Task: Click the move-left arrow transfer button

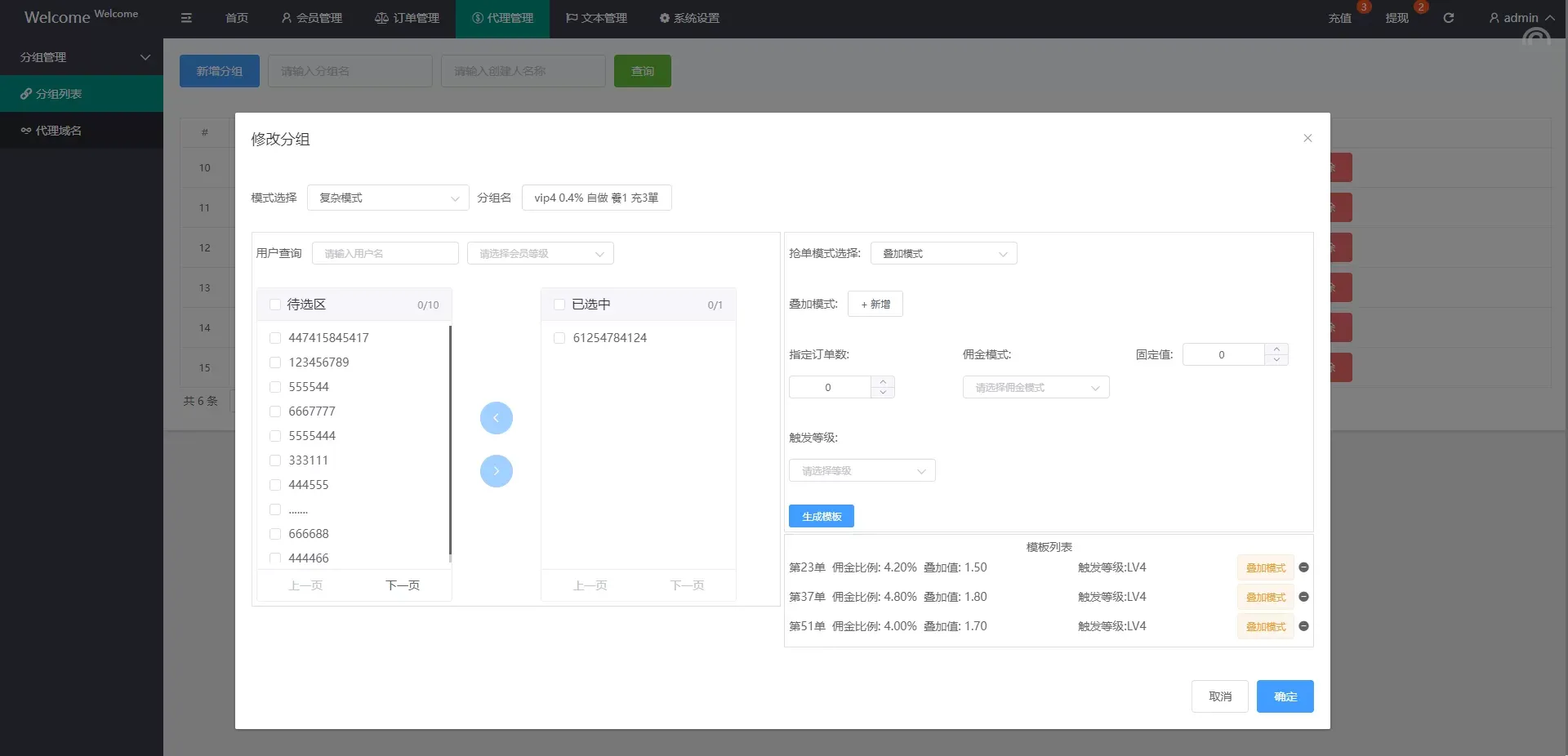Action: pos(496,418)
